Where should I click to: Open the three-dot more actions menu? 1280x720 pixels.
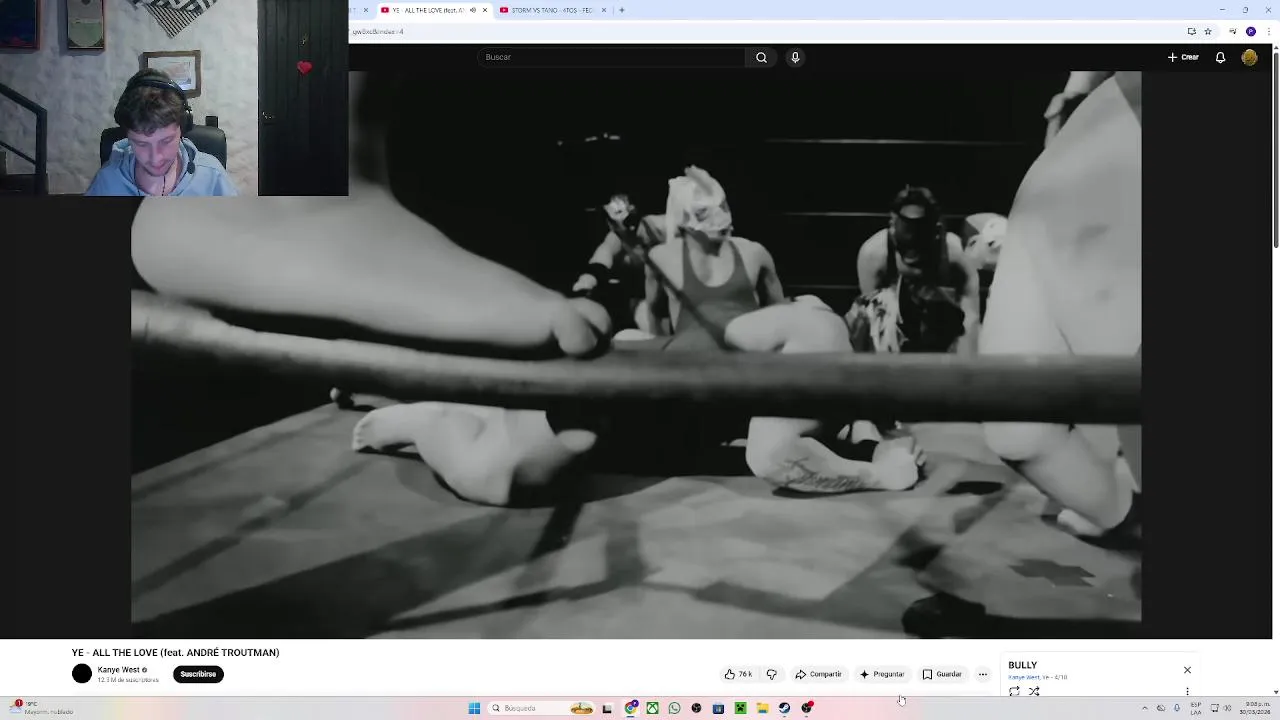pyautogui.click(x=983, y=674)
